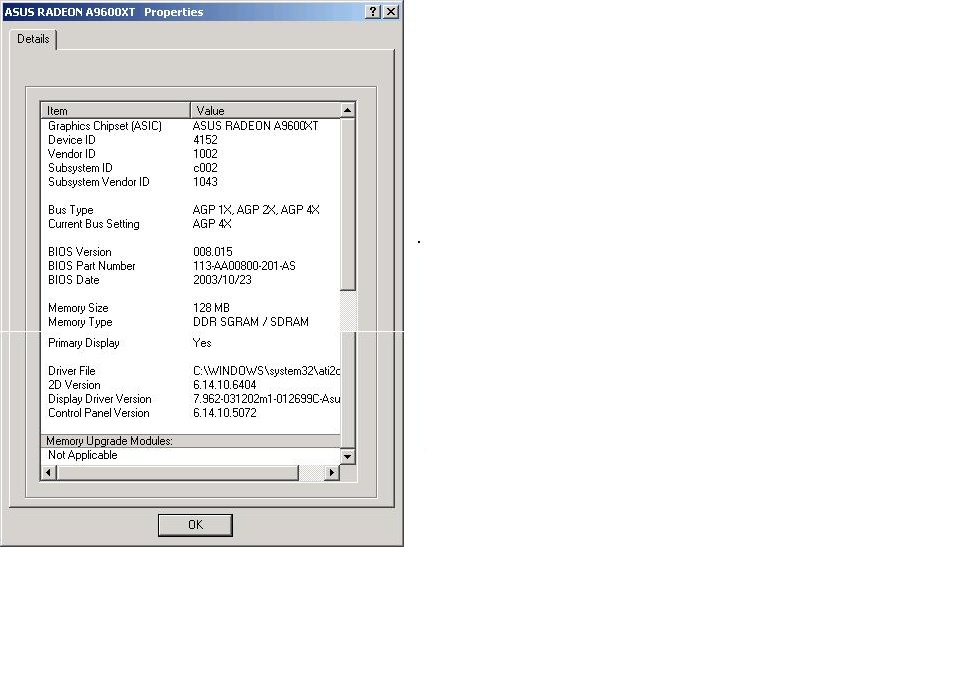This screenshot has height=700, width=961.
Task: Click the value 113-AA00800-201-AS
Action: point(244,266)
